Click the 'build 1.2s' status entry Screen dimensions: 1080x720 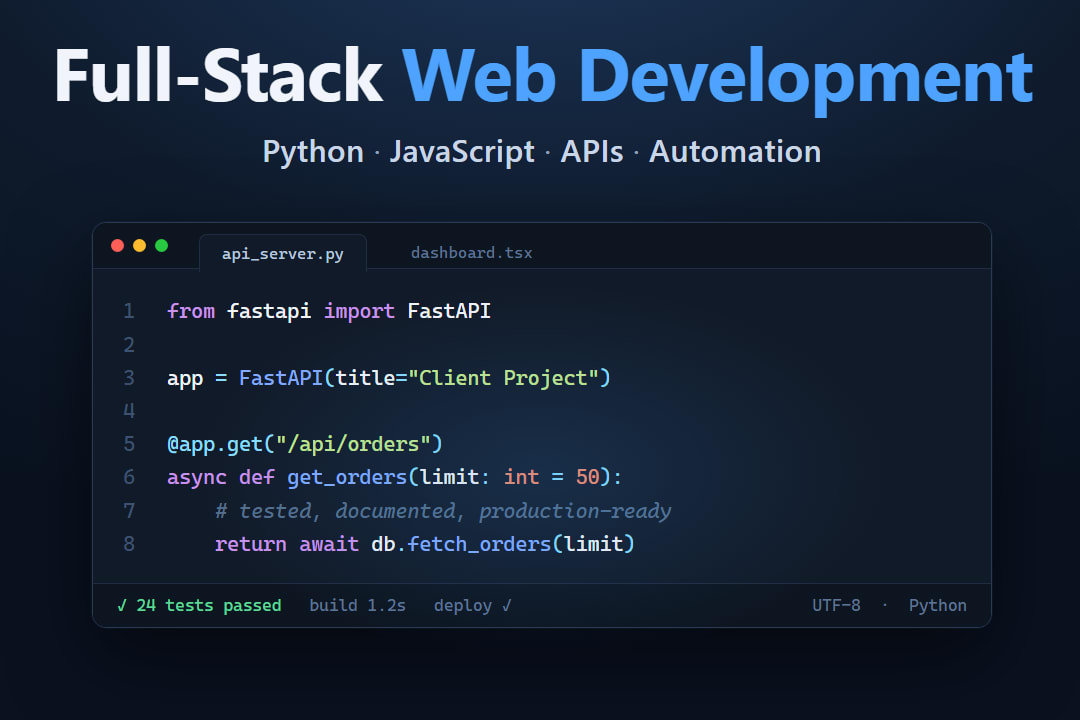[357, 606]
